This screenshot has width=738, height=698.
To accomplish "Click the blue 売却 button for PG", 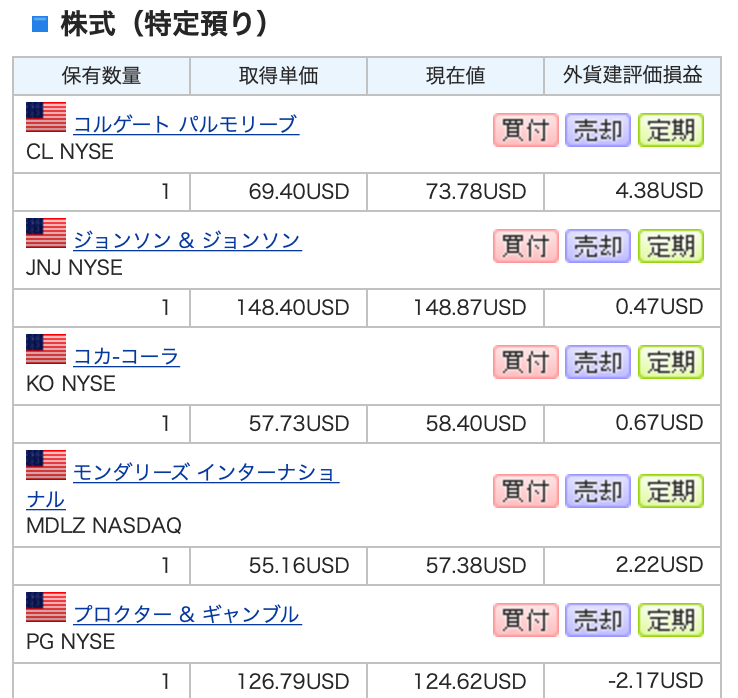I will tap(598, 620).
